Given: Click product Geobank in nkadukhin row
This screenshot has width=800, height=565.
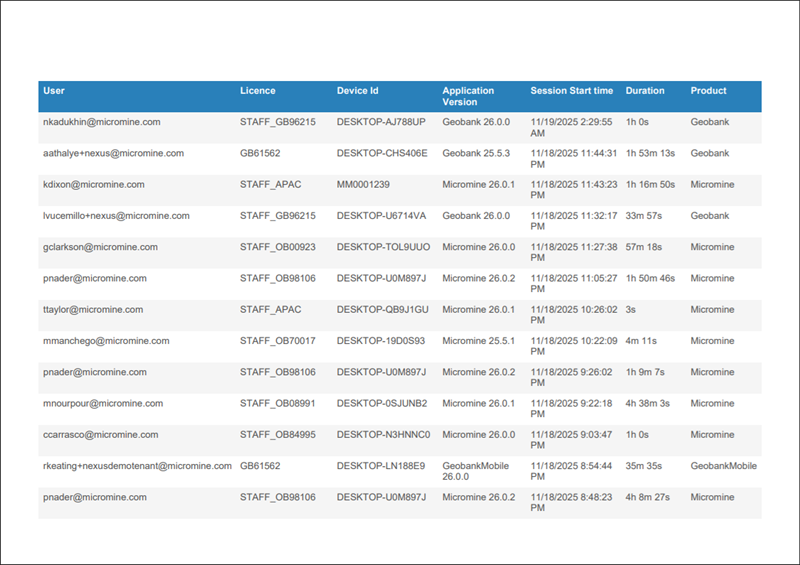Looking at the screenshot, I should [x=710, y=122].
